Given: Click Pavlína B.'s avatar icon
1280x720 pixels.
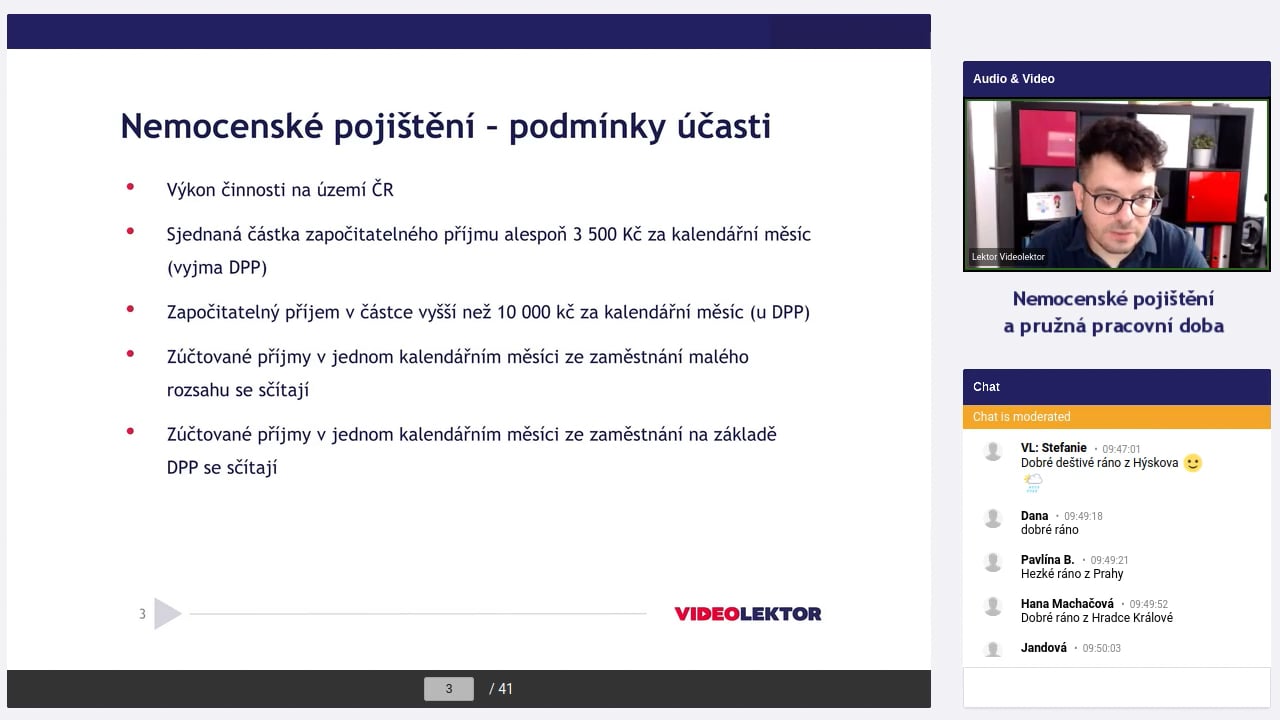Looking at the screenshot, I should [993, 562].
